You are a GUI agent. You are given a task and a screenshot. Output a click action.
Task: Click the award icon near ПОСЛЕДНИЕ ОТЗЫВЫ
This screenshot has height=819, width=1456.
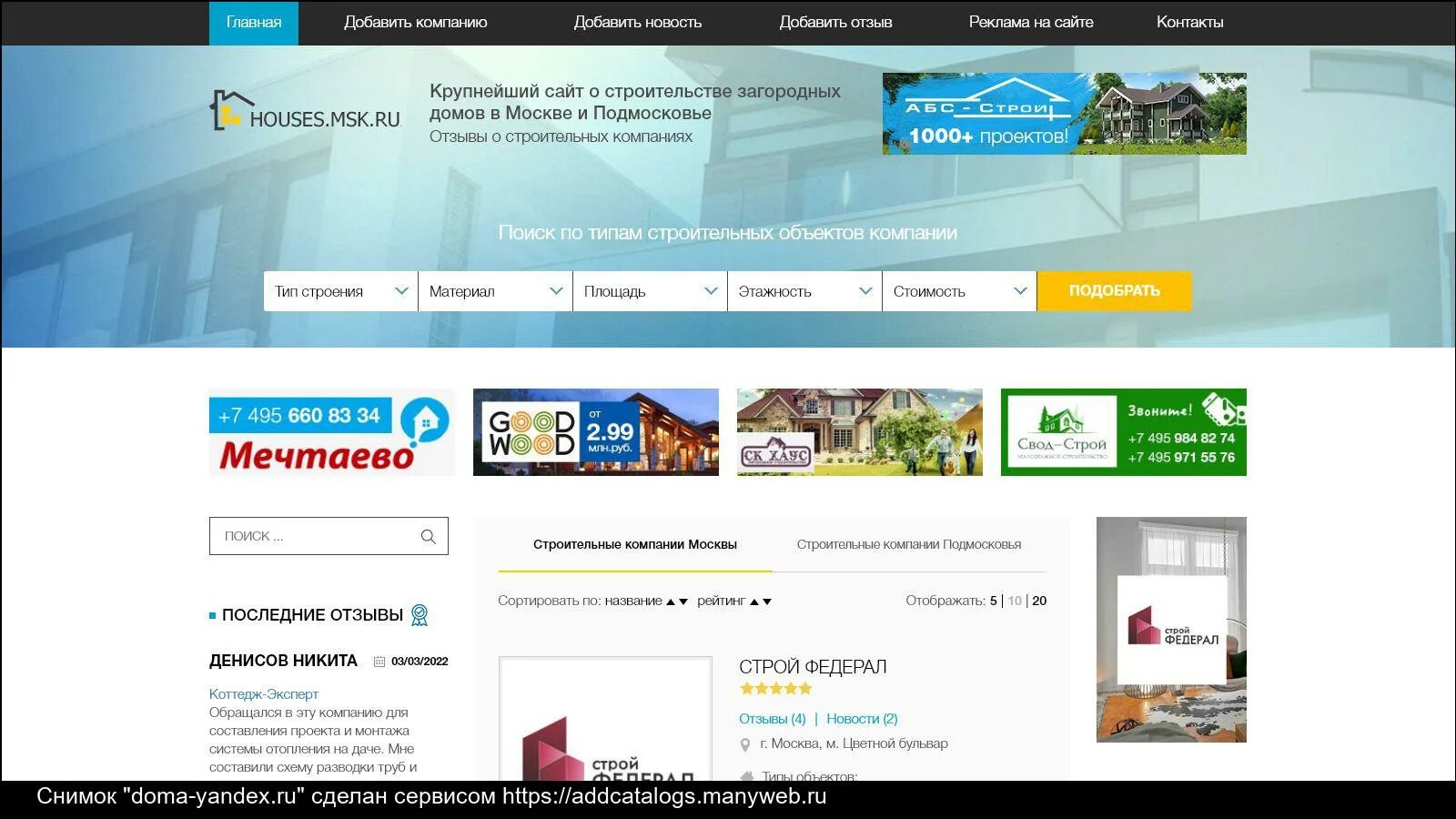tap(420, 615)
